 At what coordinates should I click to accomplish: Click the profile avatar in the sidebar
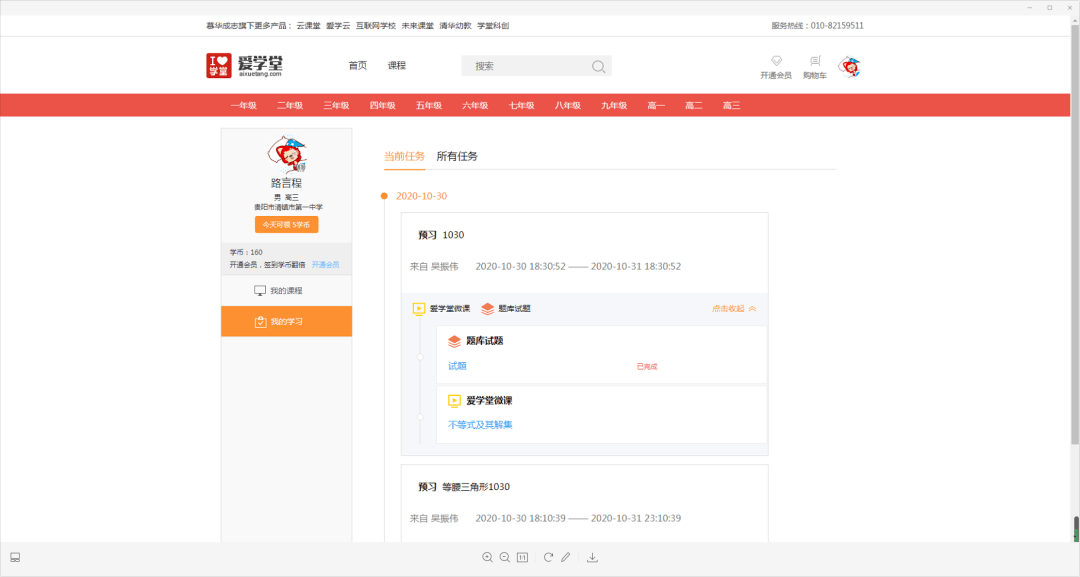pyautogui.click(x=287, y=154)
